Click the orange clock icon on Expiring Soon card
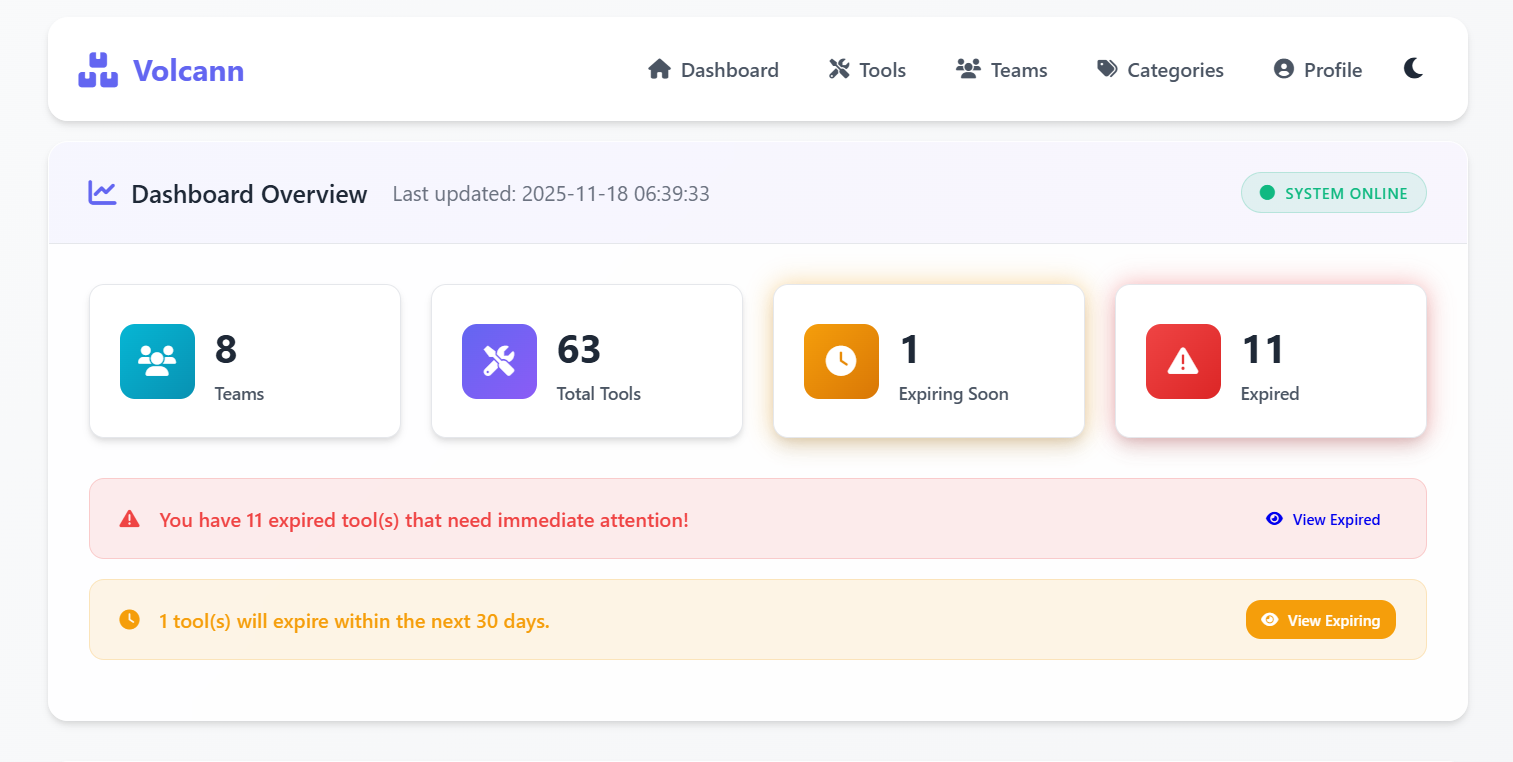1513x762 pixels. [x=841, y=361]
